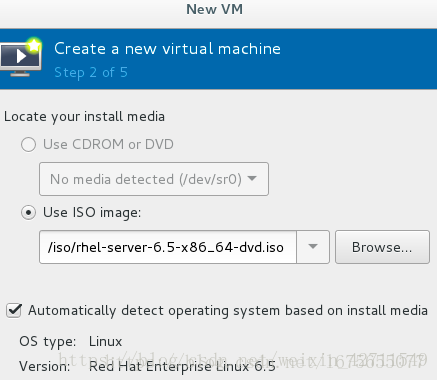This screenshot has height=380, width=439.
Task: Select the Use ISO image radio button
Action: coord(28,212)
